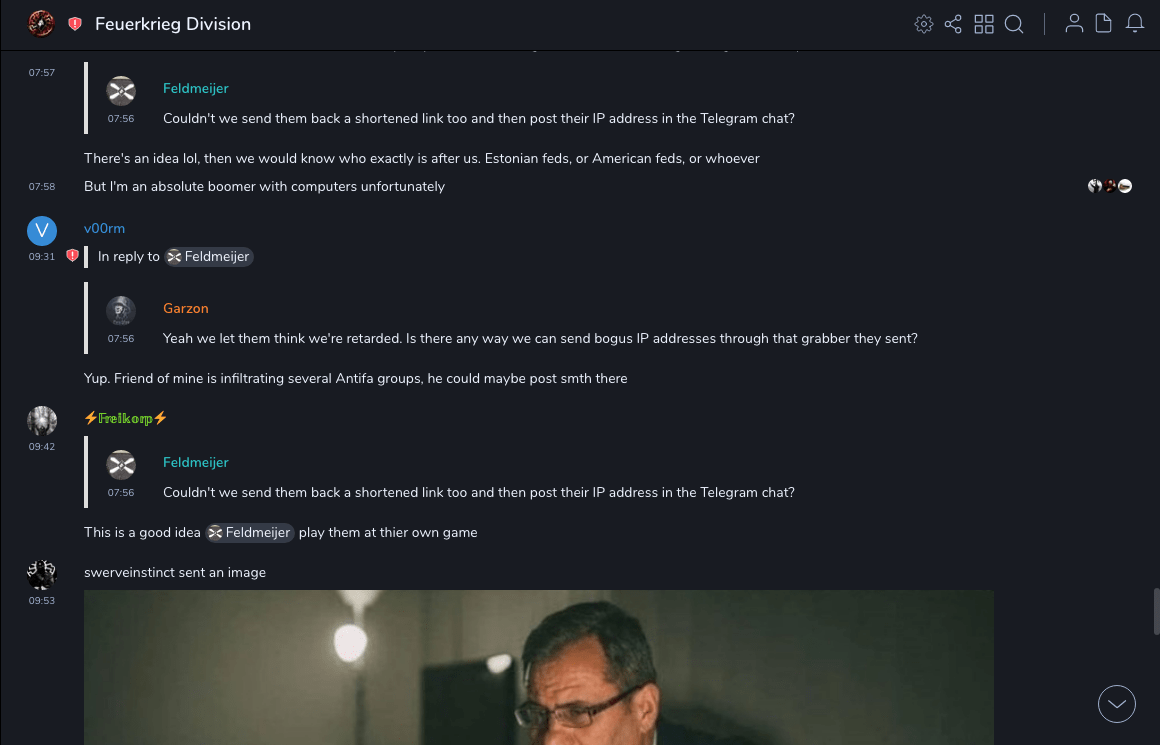
Task: Open the integrations grid icon
Action: [984, 24]
